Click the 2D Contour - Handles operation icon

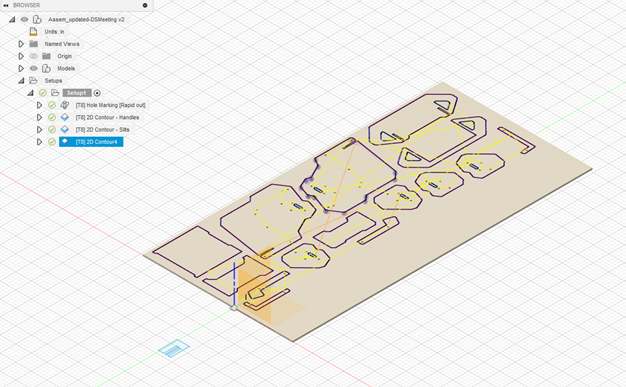click(x=64, y=117)
